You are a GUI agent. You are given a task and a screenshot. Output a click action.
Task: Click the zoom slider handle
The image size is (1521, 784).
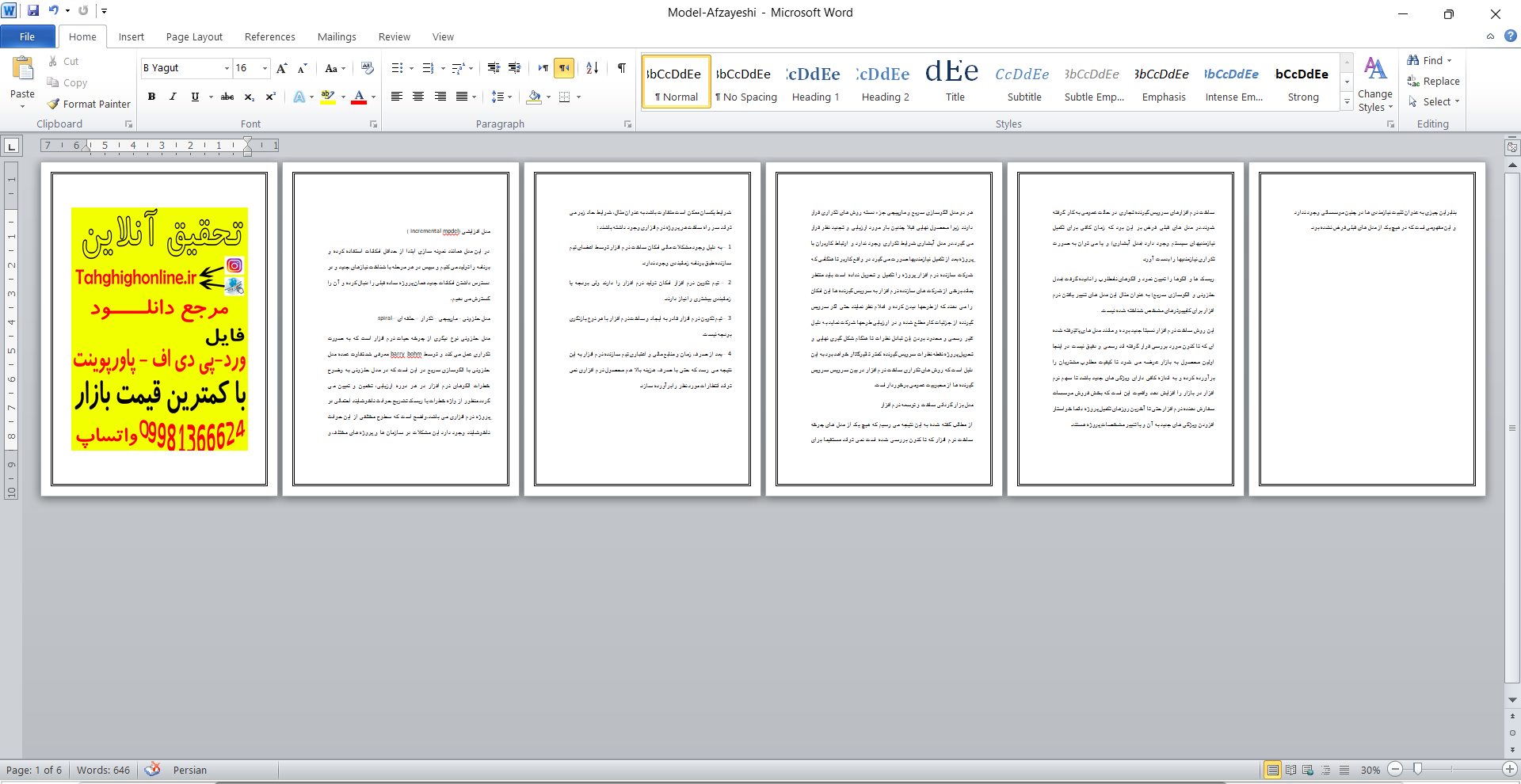click(x=1418, y=769)
